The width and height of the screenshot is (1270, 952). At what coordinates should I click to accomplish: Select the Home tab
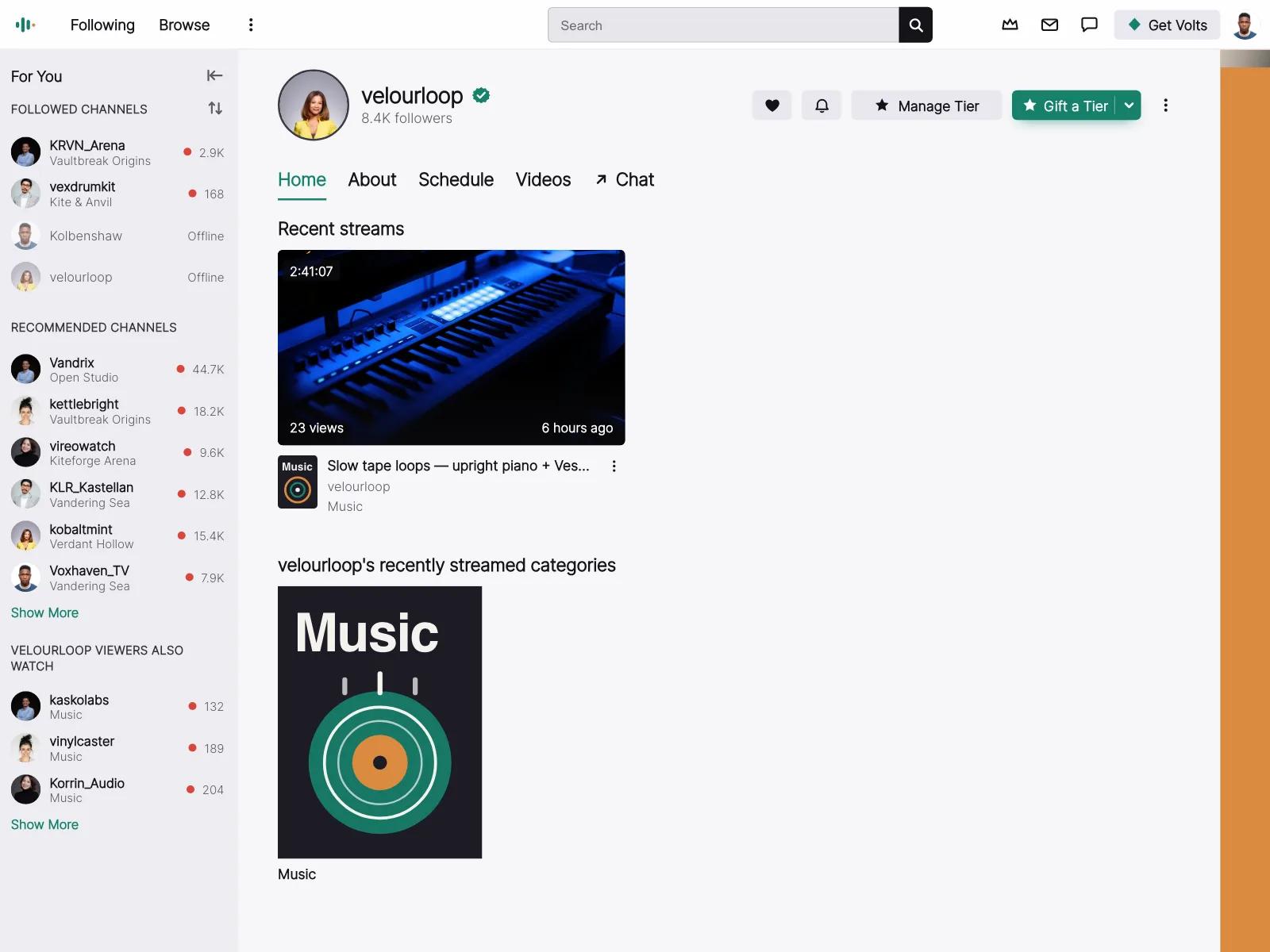pos(302,180)
